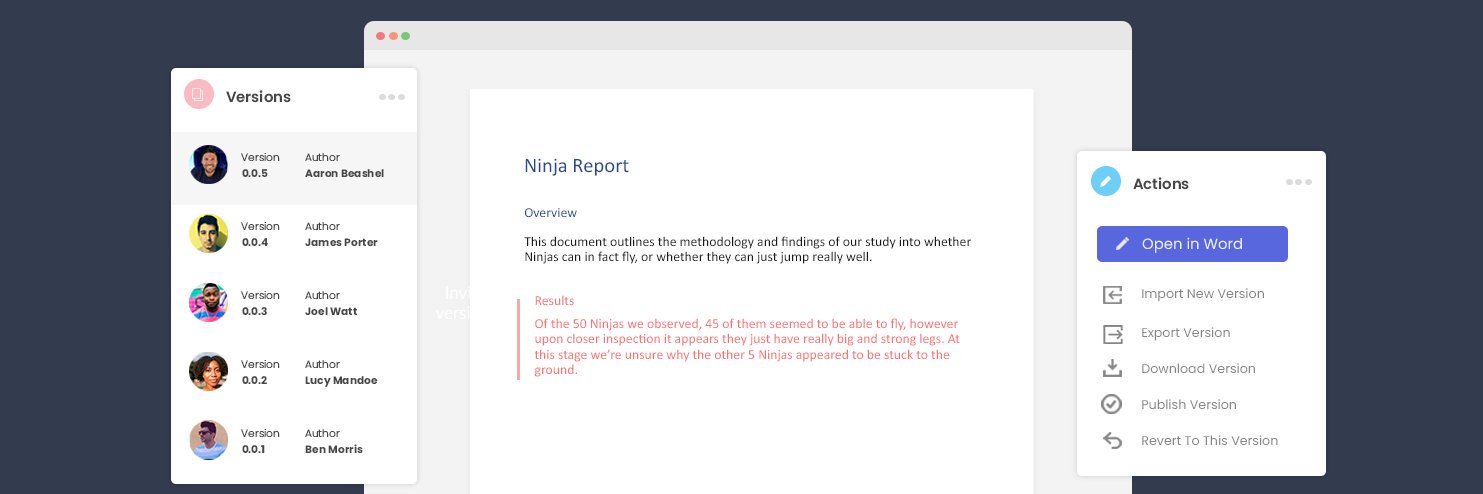Open the Versions panel three-dot menu
The width and height of the screenshot is (1483, 494).
point(392,97)
